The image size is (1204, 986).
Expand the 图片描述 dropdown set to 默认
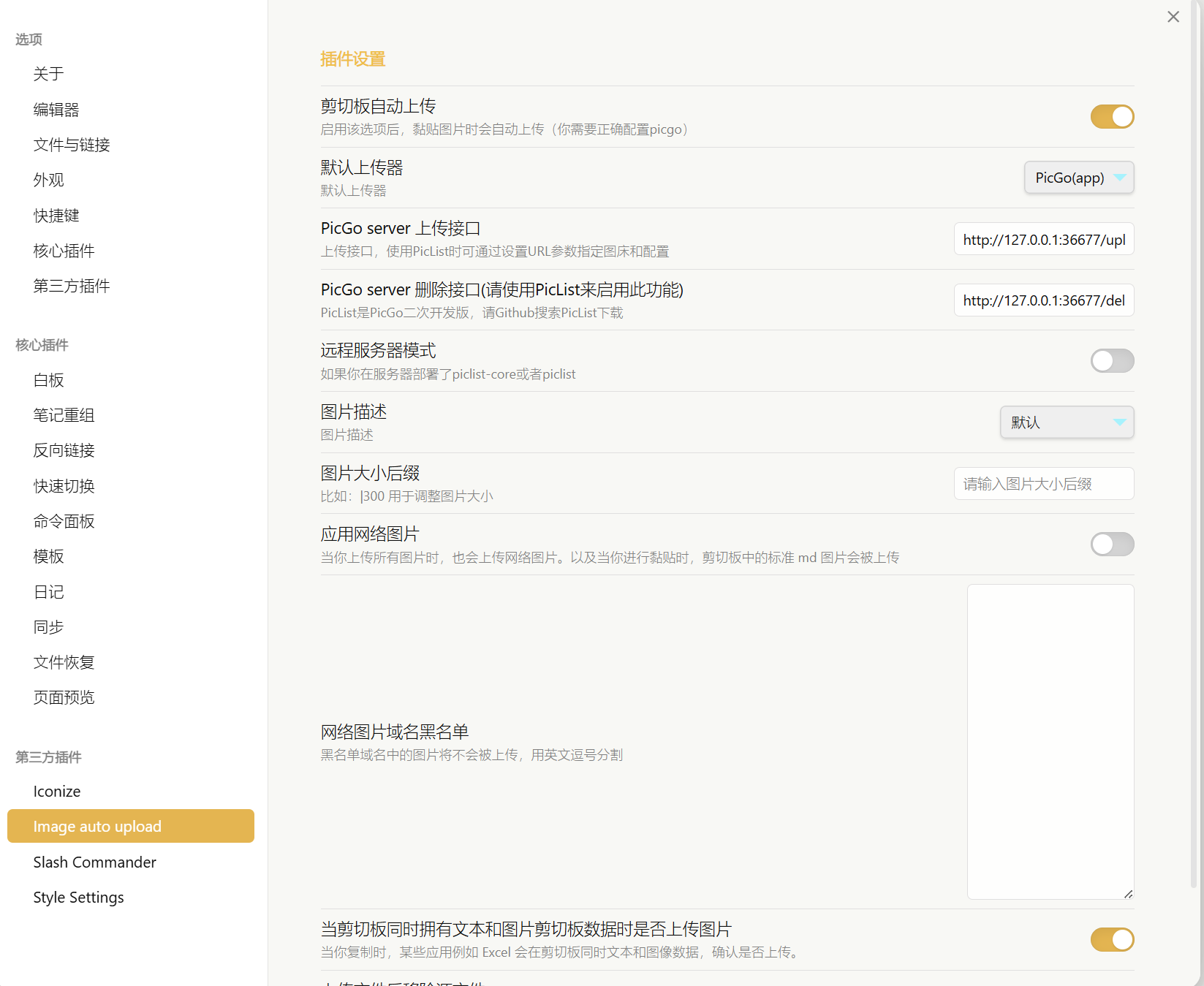pyautogui.click(x=1066, y=422)
